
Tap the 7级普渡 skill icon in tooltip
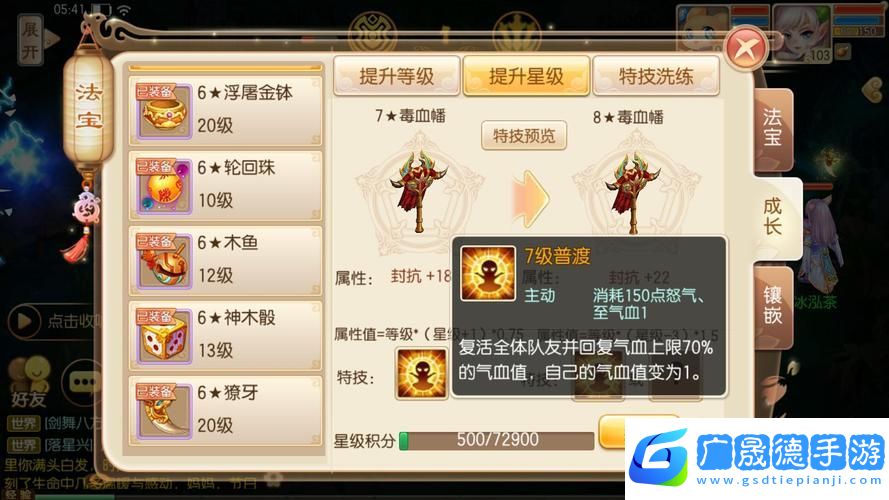pyautogui.click(x=488, y=273)
